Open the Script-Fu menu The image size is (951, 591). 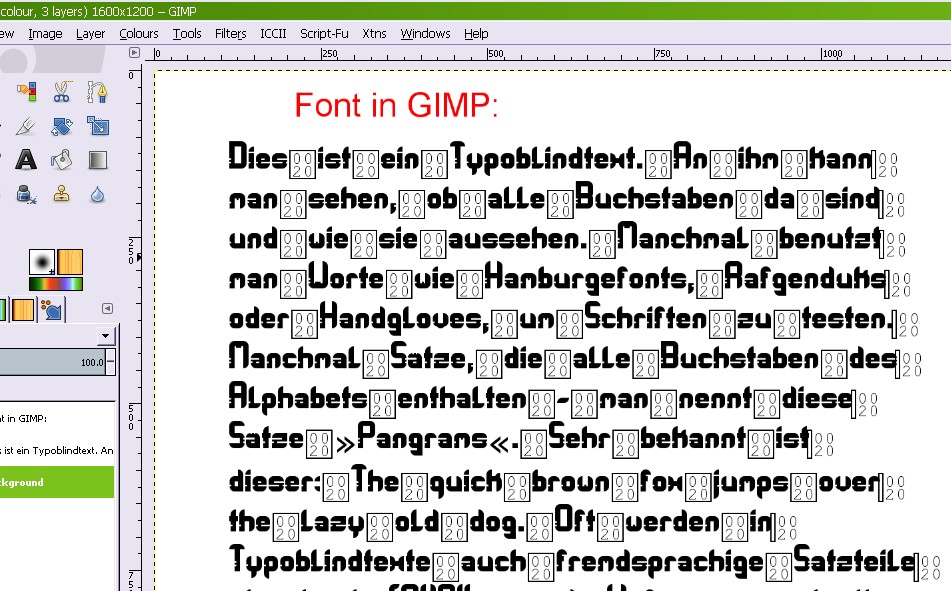[x=324, y=34]
